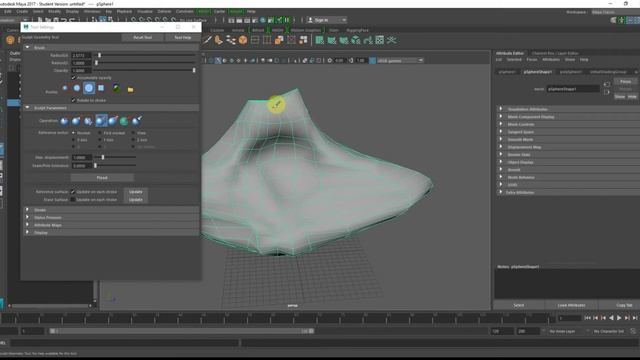Click the orange polygon sphere shelf icon

(243, 40)
